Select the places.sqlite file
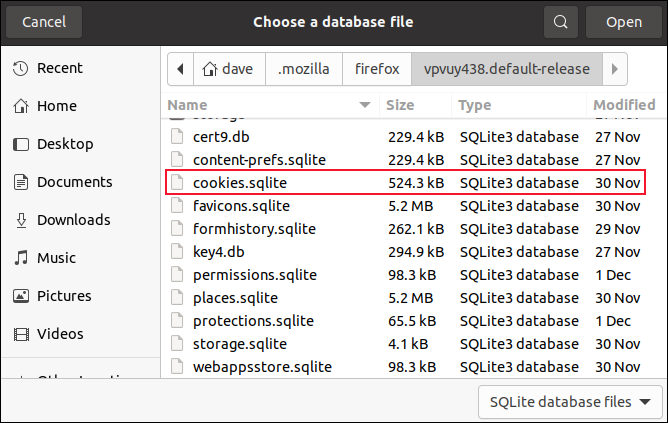This screenshot has height=423, width=668. point(236,297)
